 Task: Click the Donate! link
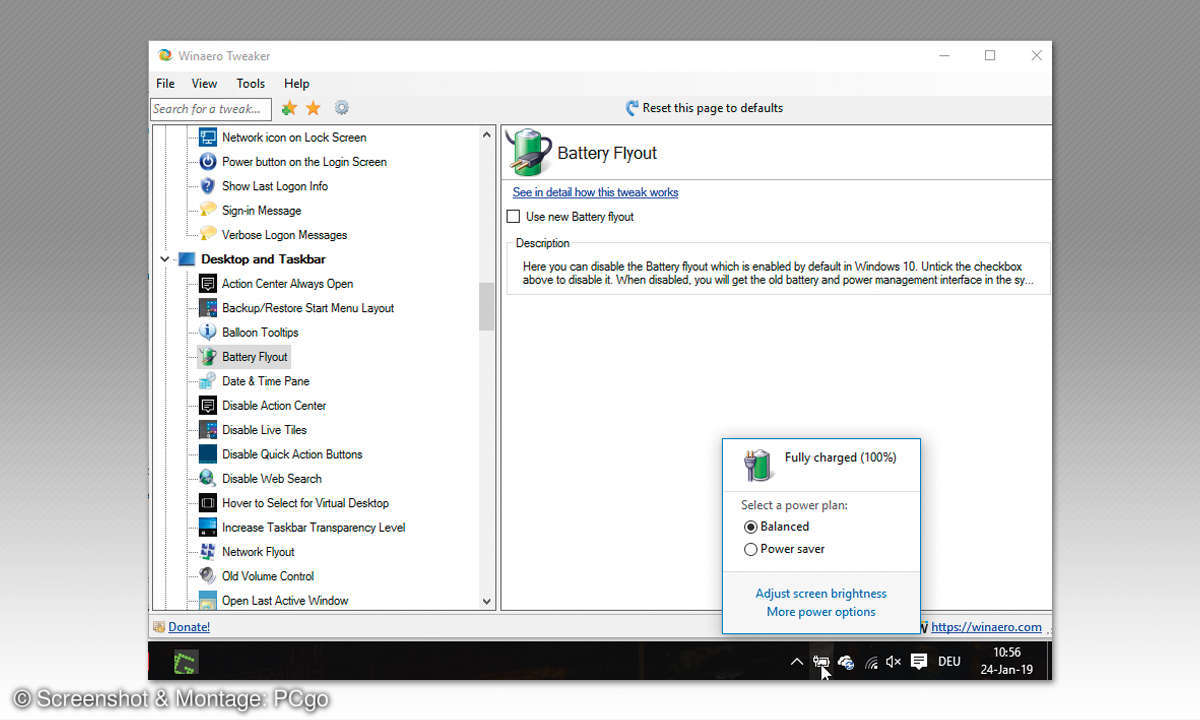coord(189,627)
